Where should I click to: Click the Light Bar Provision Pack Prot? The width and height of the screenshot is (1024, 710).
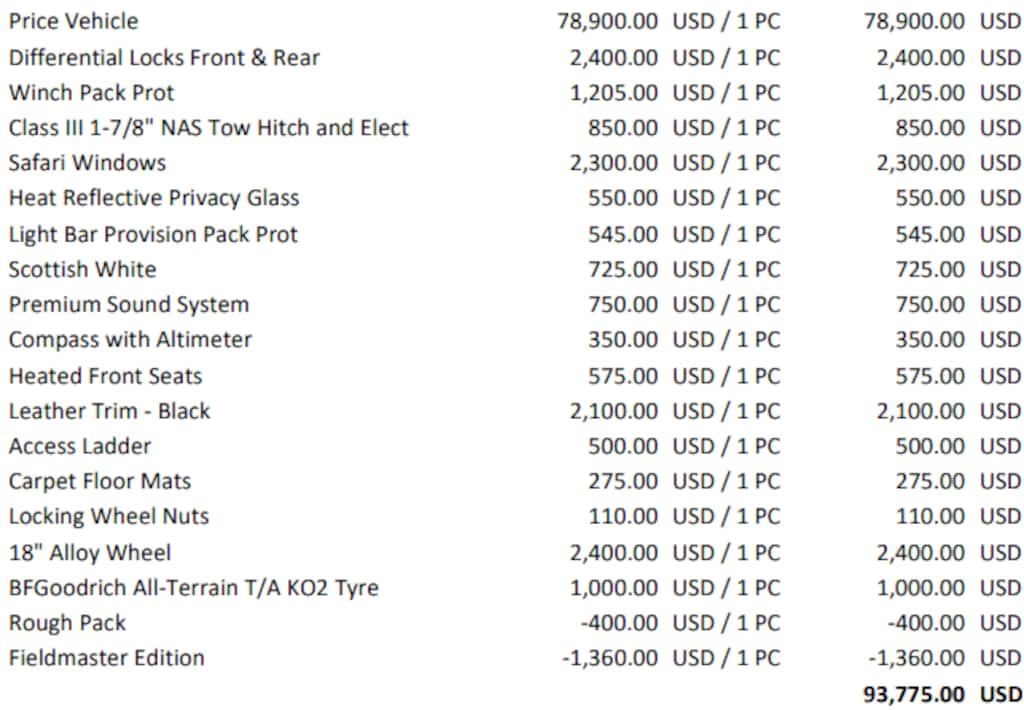click(x=153, y=234)
